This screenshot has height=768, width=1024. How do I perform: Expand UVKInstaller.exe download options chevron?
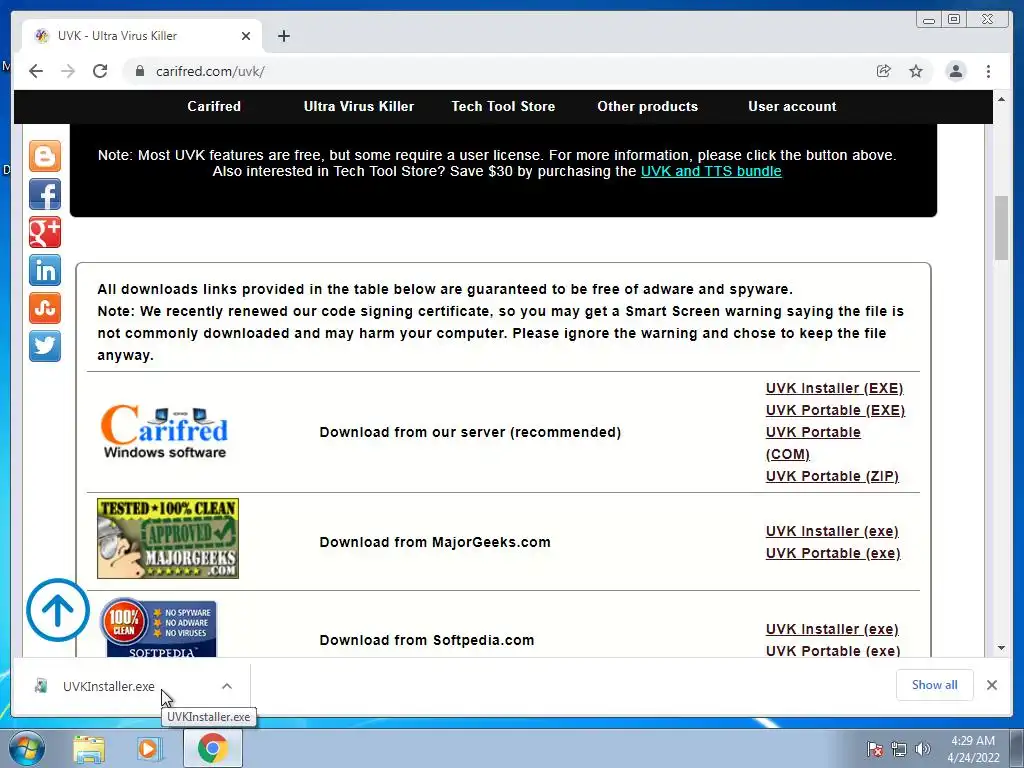227,686
